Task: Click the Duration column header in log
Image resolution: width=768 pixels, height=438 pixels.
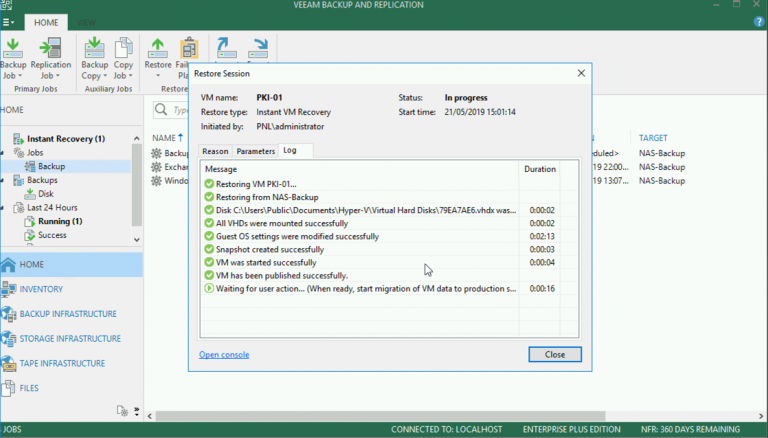Action: (x=540, y=169)
